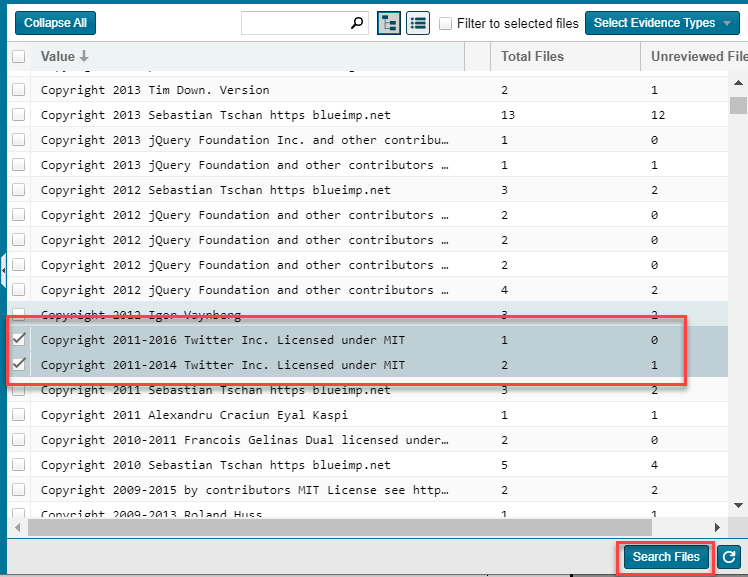Image resolution: width=748 pixels, height=577 pixels.
Task: Click the horizontal scrollbar left arrow
Action: coord(18,527)
